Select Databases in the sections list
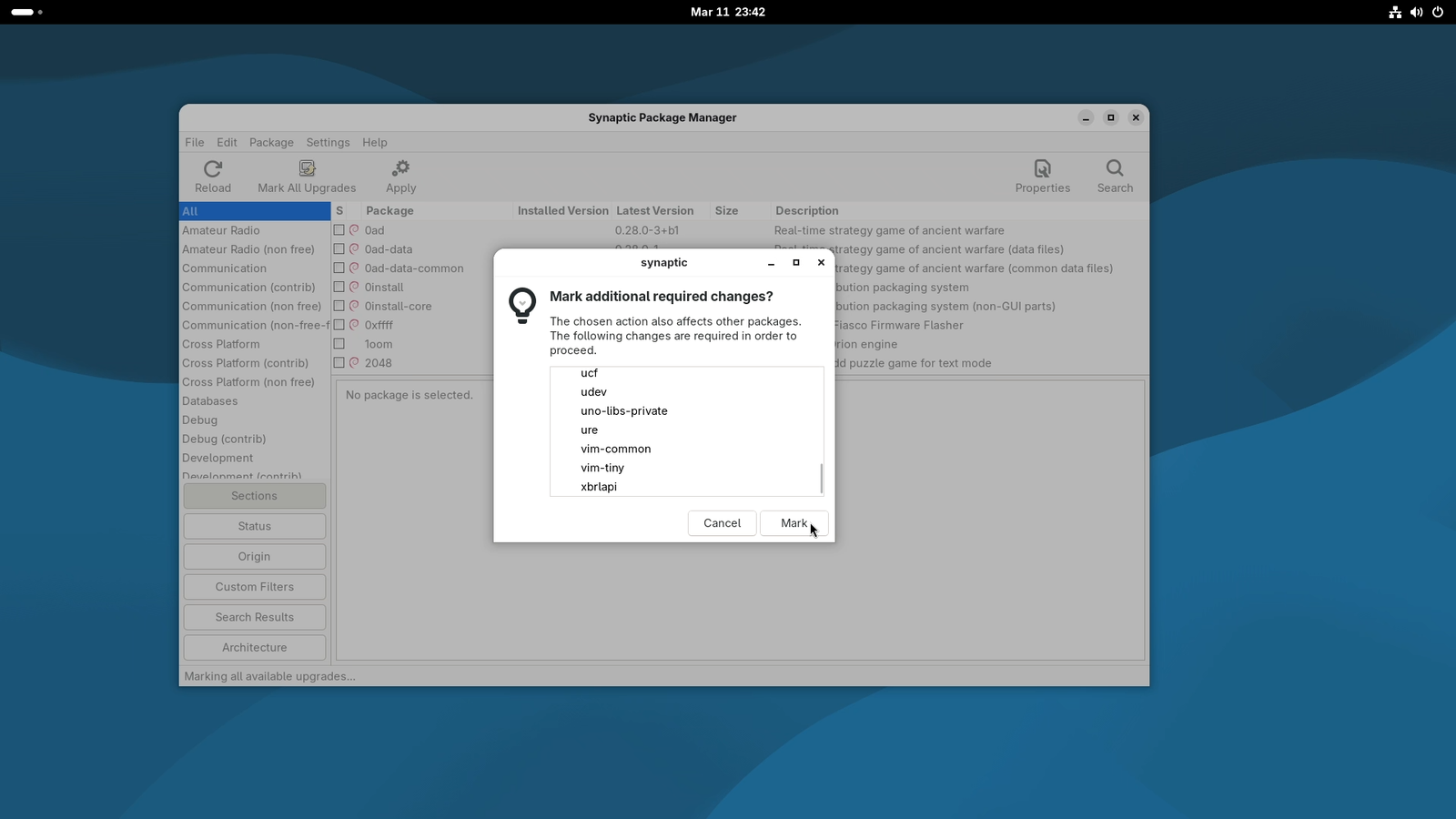1456x819 pixels. 209,400
